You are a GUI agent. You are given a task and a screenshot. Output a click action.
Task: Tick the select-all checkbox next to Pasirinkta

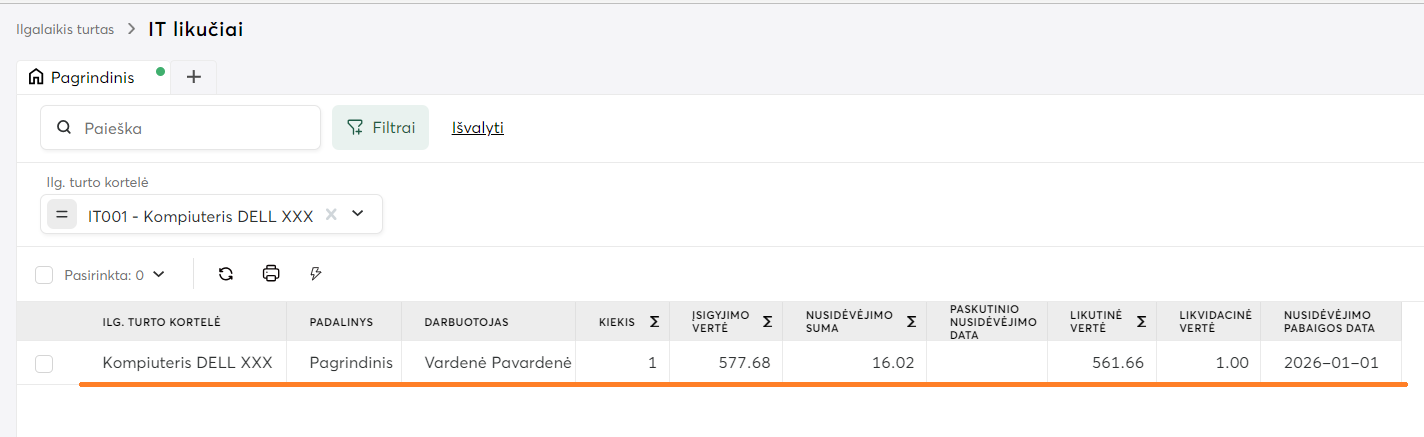pyautogui.click(x=44, y=275)
